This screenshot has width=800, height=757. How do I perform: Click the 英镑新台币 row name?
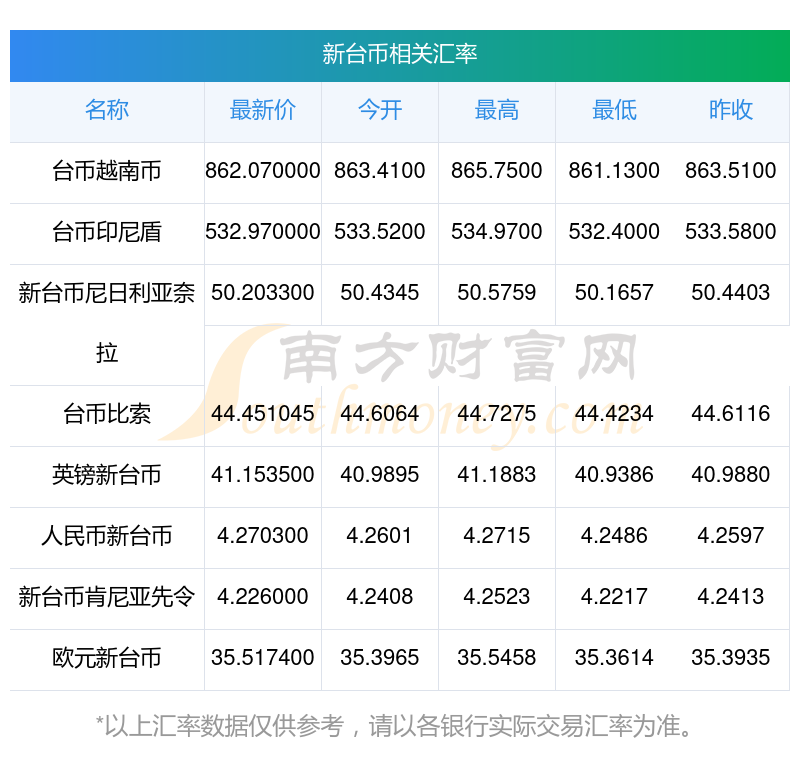[107, 475]
